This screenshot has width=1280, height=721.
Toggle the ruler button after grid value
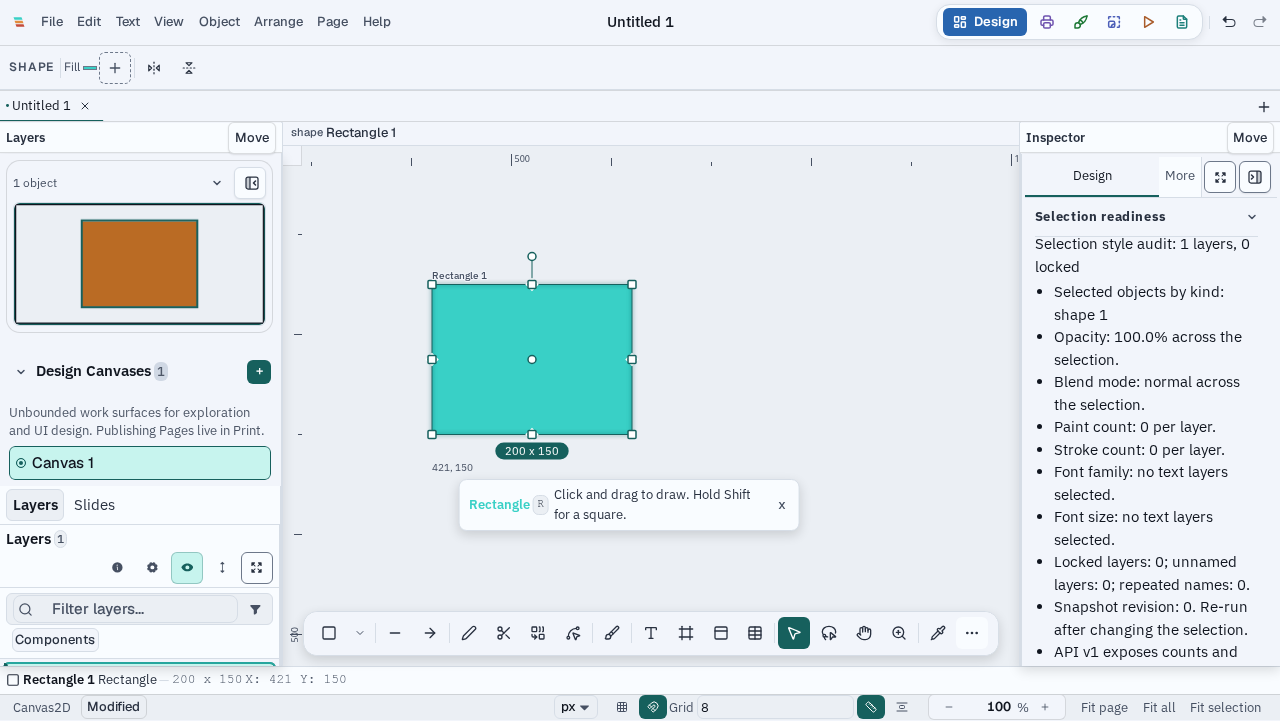pos(871,707)
